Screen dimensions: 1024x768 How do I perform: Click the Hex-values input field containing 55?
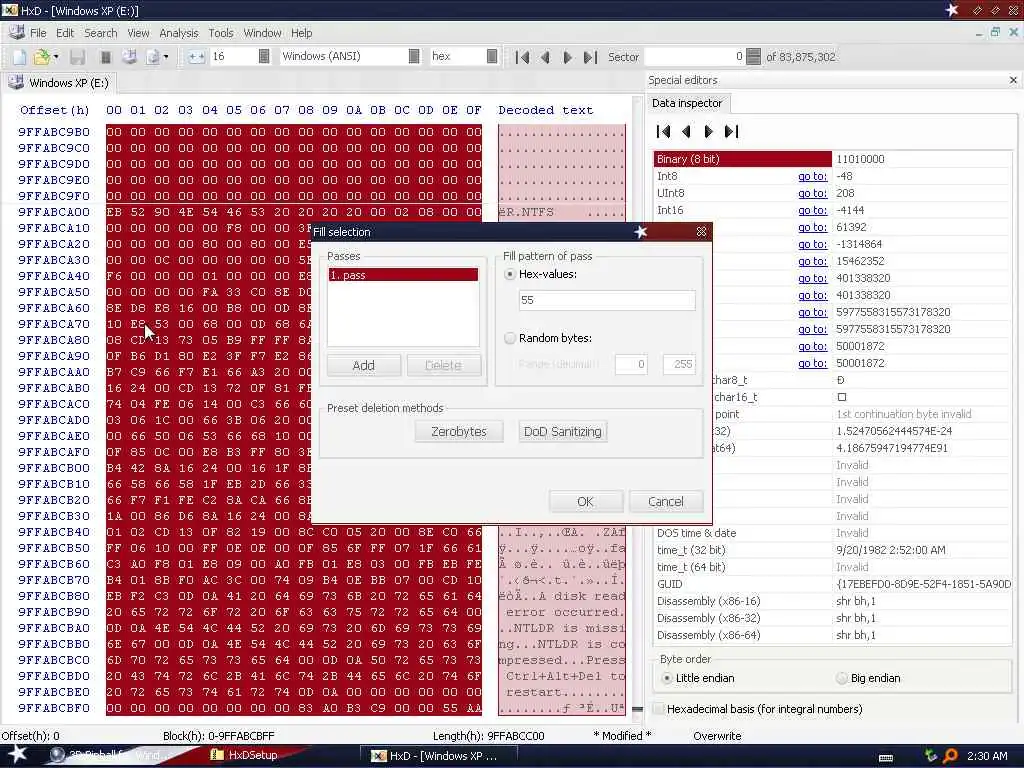[x=607, y=300]
